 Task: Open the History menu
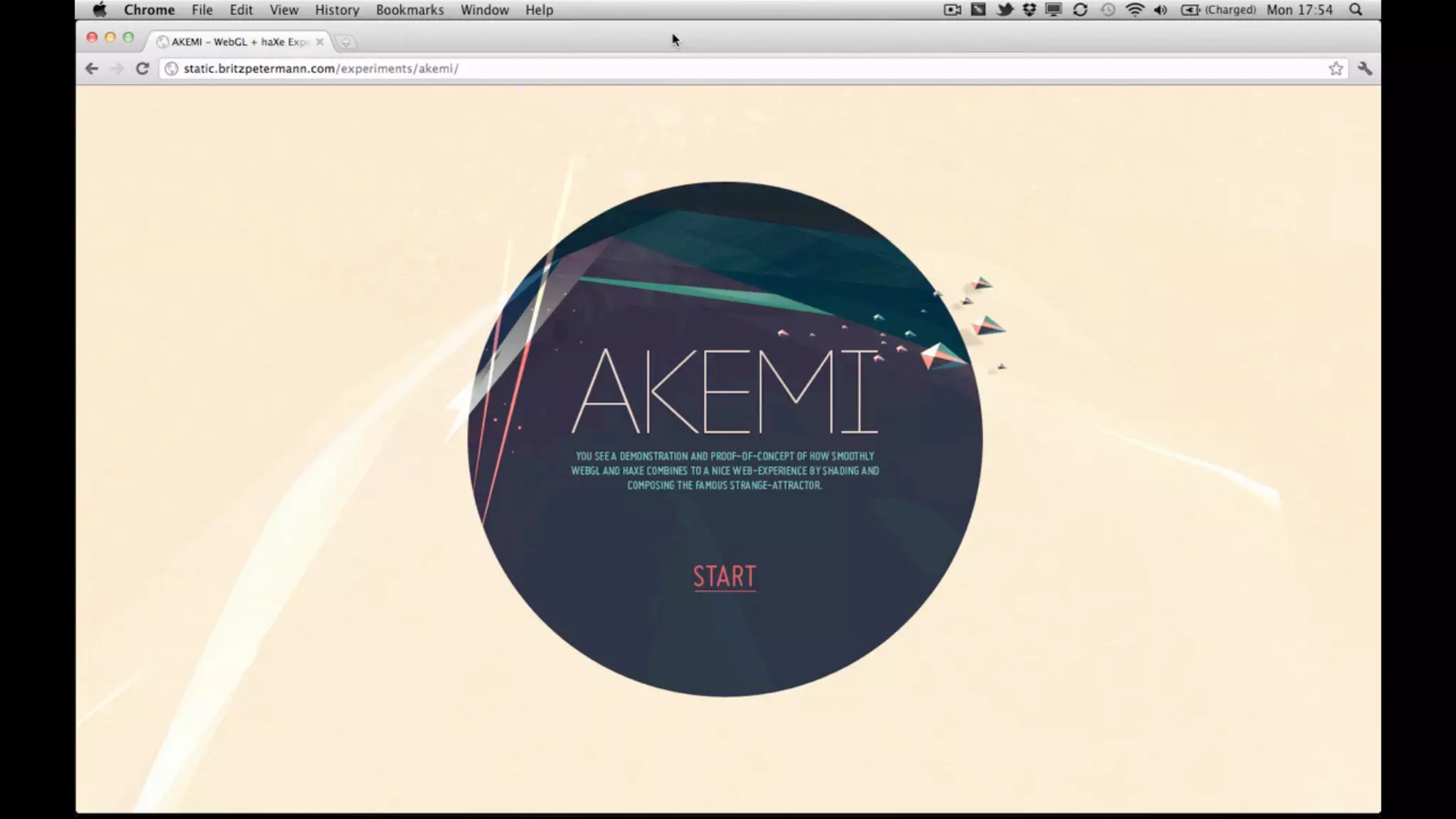click(337, 10)
